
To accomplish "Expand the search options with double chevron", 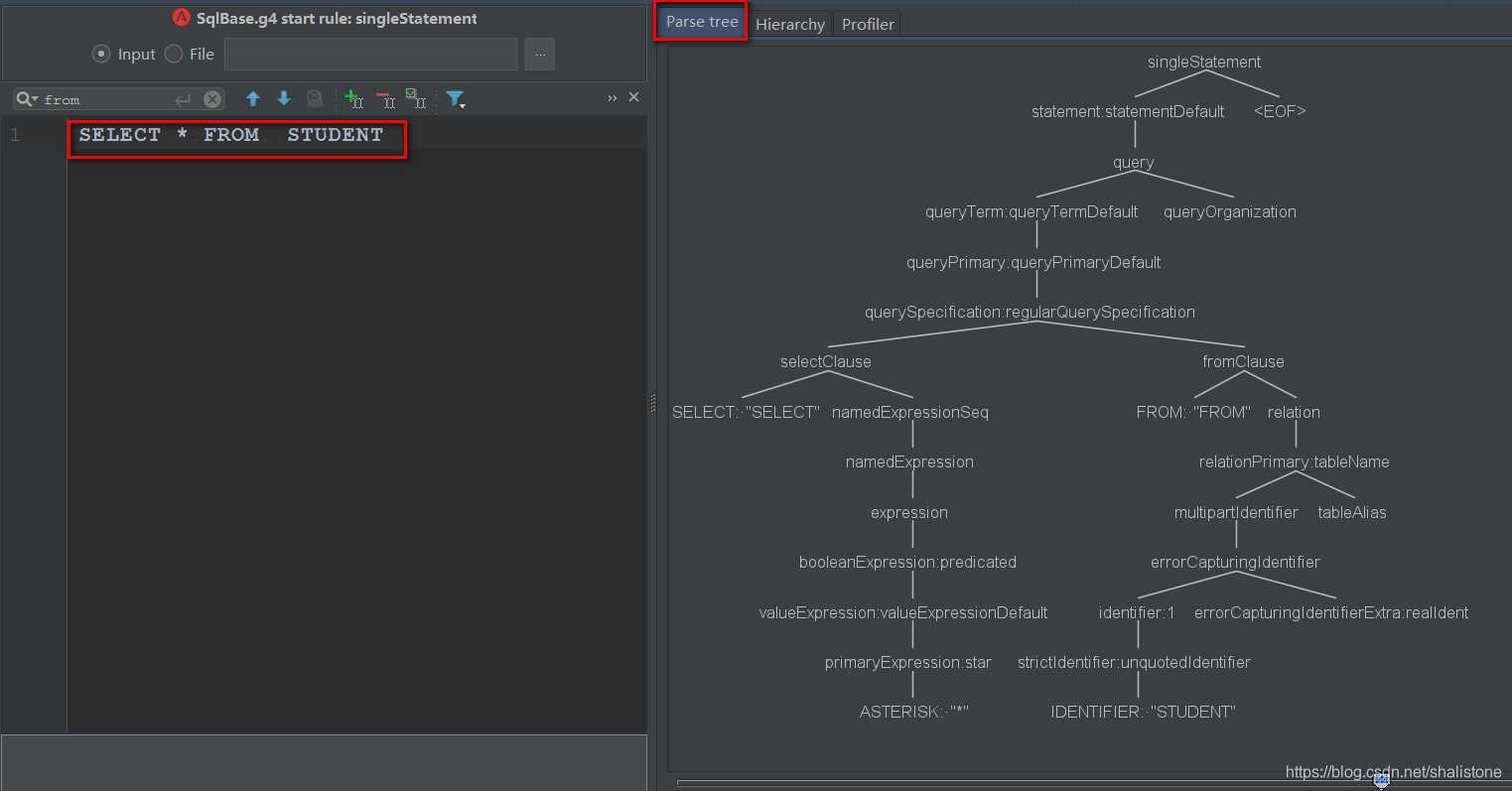I will (611, 97).
